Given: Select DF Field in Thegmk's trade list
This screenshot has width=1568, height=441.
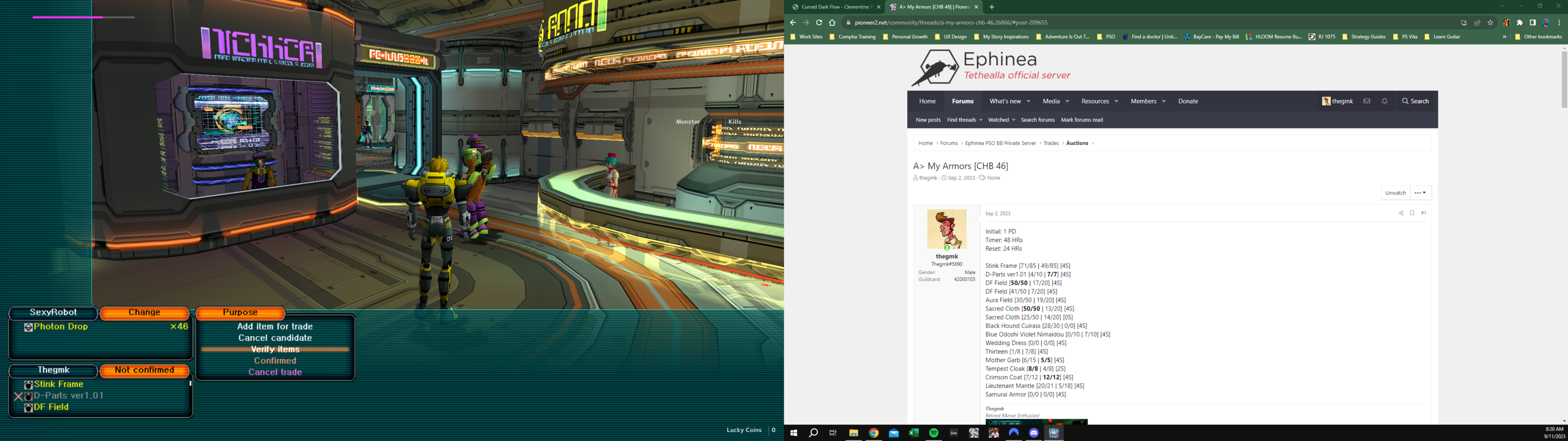Looking at the screenshot, I should point(46,407).
